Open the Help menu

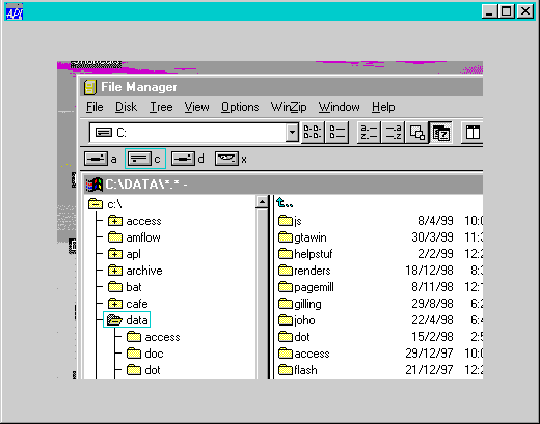383,107
